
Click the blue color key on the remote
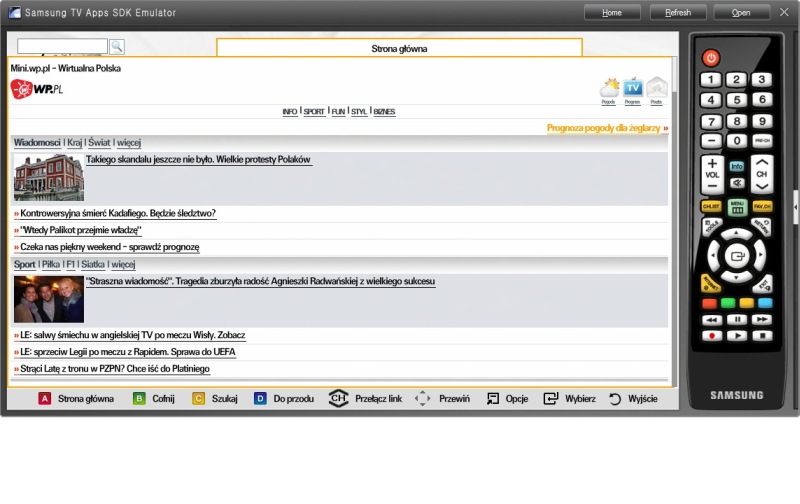pos(765,304)
